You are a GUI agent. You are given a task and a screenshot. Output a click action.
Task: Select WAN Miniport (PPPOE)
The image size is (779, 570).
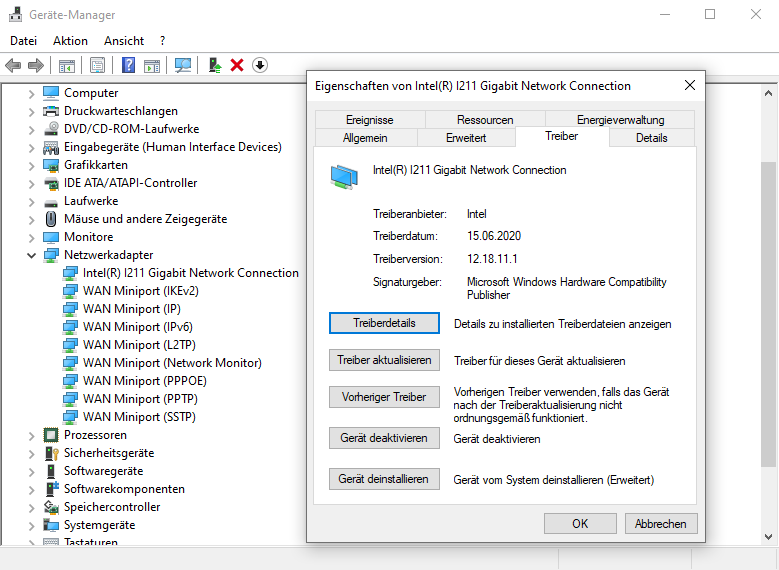(145, 381)
